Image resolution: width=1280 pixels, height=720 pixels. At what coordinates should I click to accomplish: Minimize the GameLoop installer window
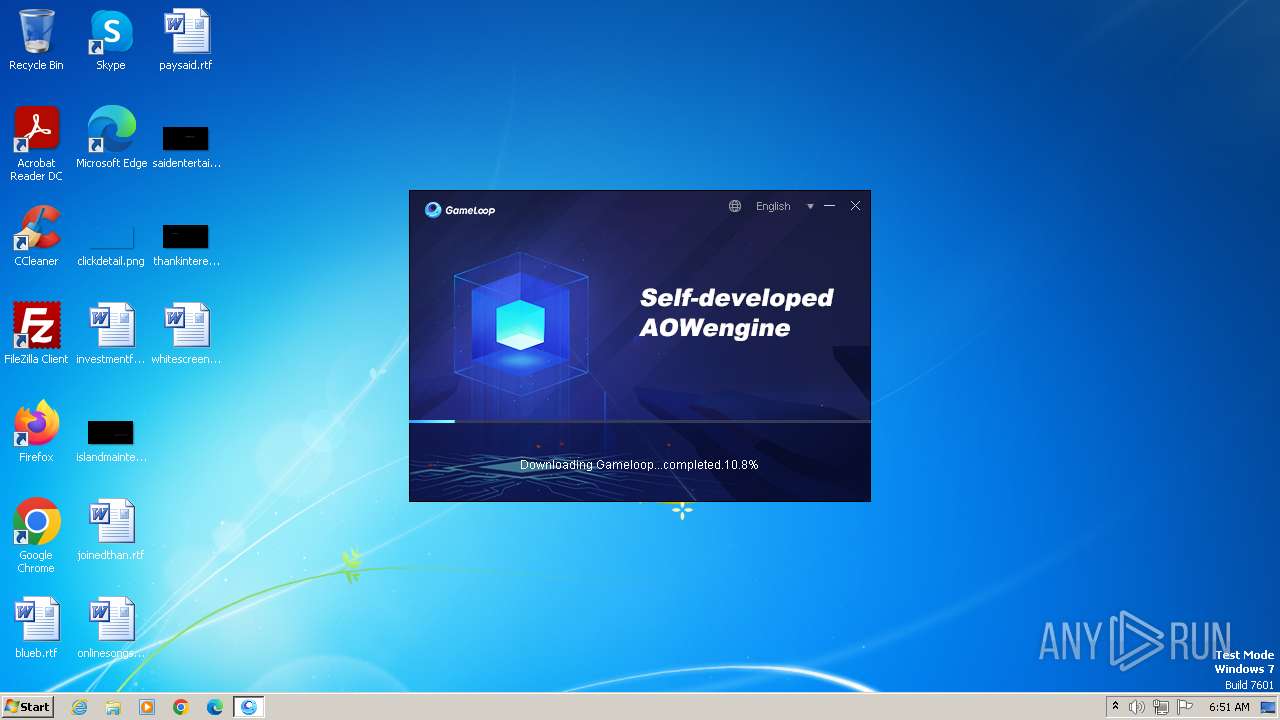829,206
